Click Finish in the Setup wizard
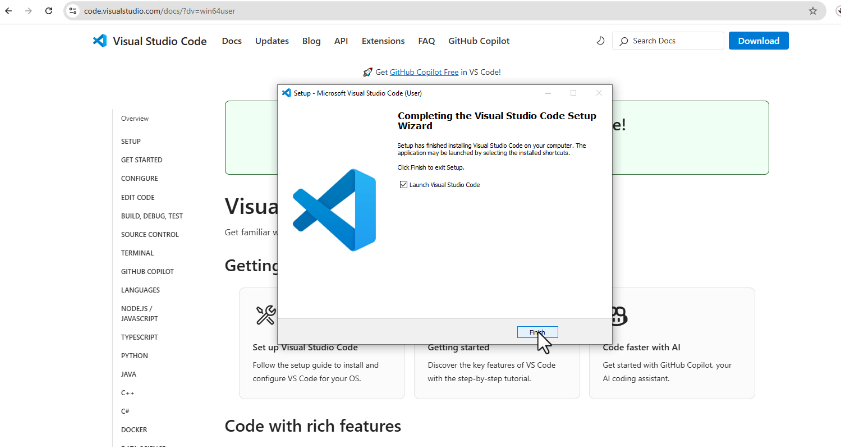 pyautogui.click(x=537, y=332)
